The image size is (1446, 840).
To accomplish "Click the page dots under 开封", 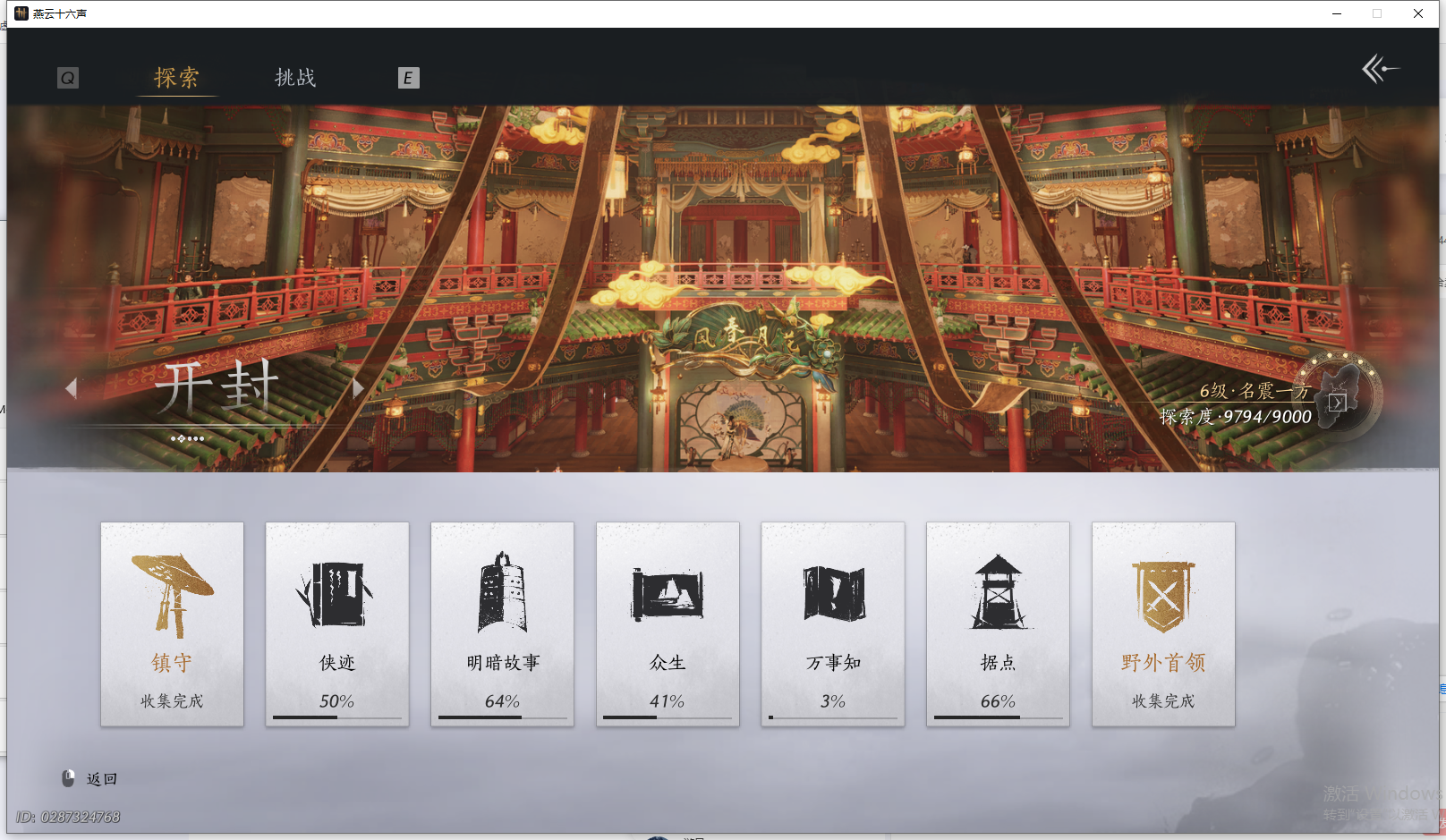I will point(188,438).
